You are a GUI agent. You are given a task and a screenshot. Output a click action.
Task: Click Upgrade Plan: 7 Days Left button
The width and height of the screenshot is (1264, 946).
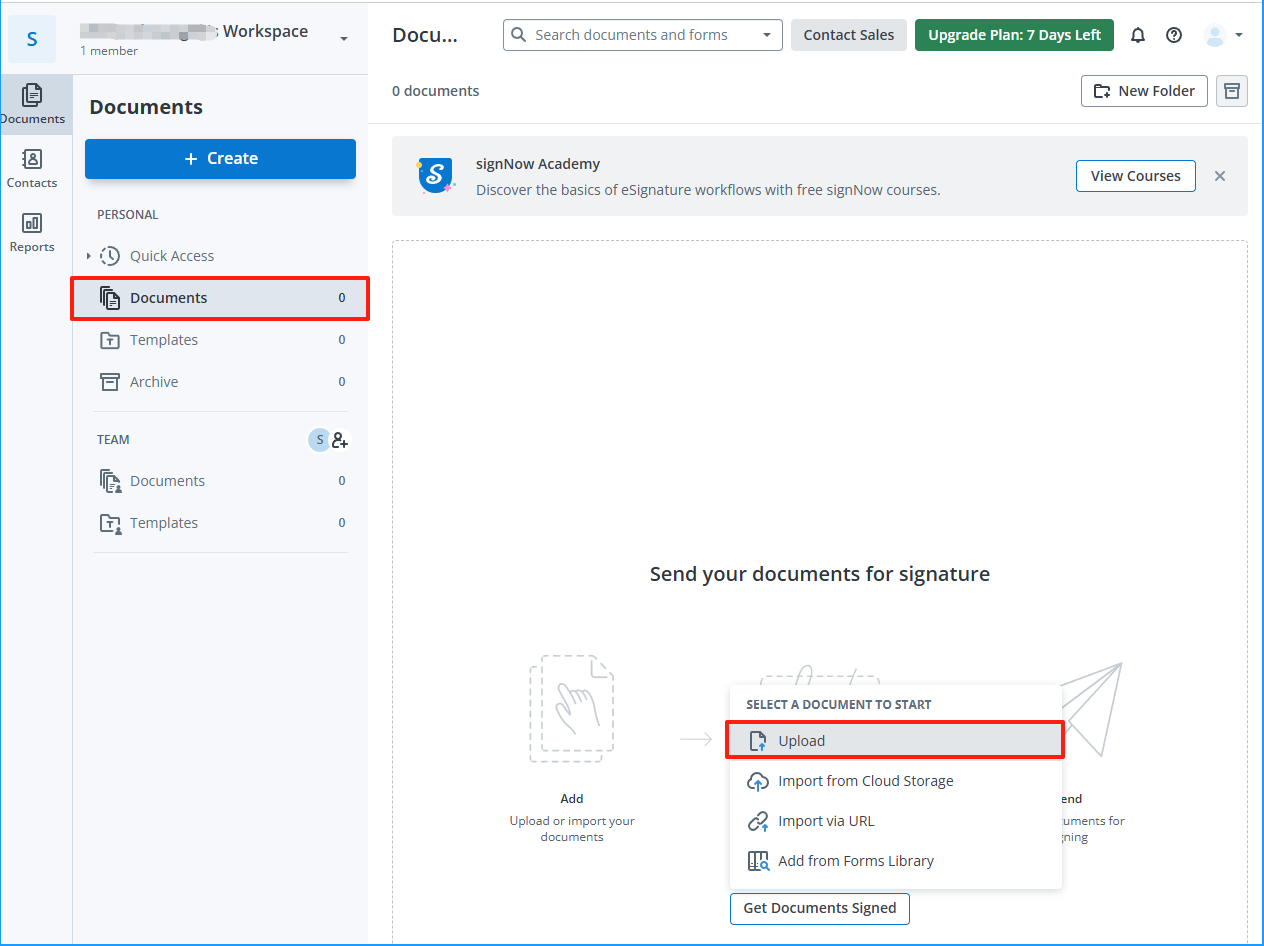pyautogui.click(x=1014, y=35)
